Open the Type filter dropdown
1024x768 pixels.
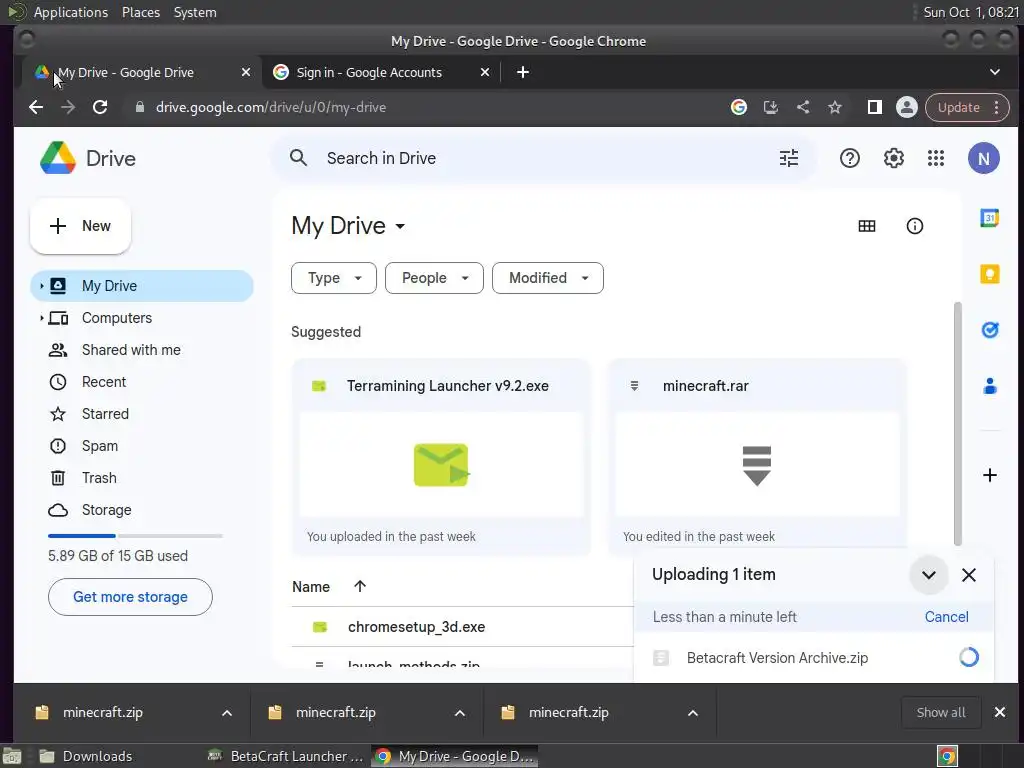[334, 278]
